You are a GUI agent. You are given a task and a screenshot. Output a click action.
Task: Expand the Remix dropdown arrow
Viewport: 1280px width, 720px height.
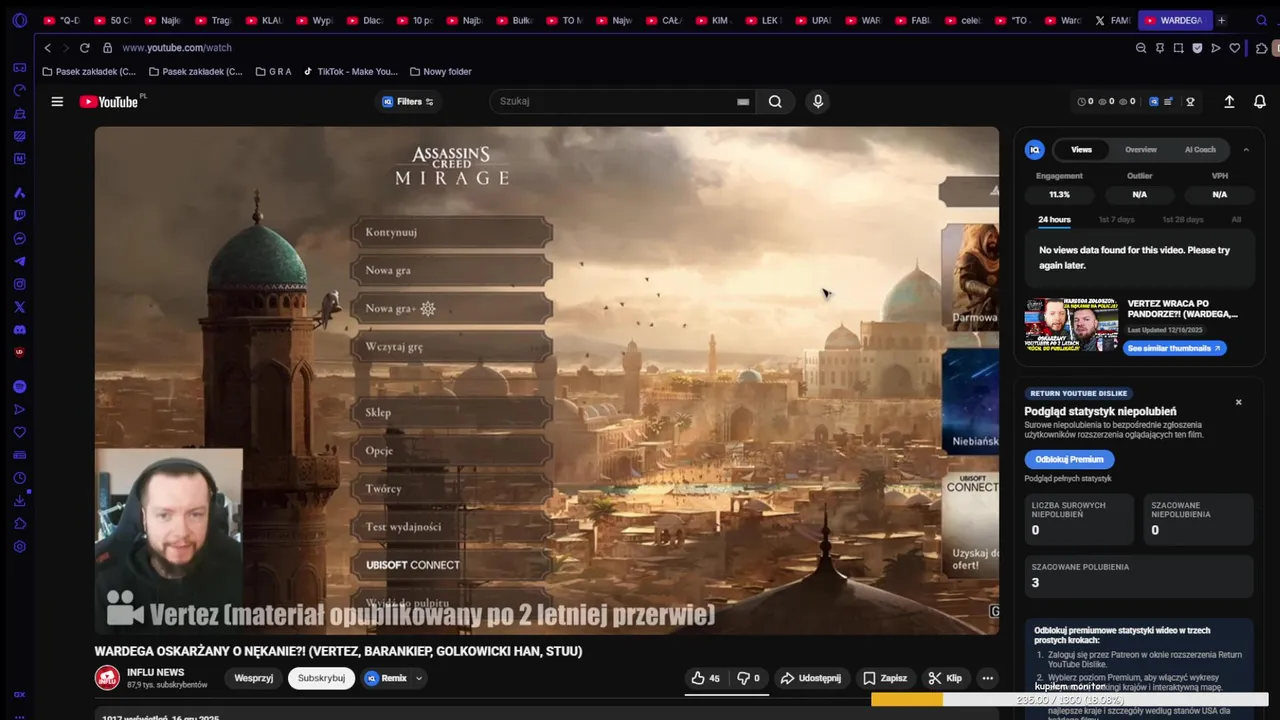coord(419,678)
